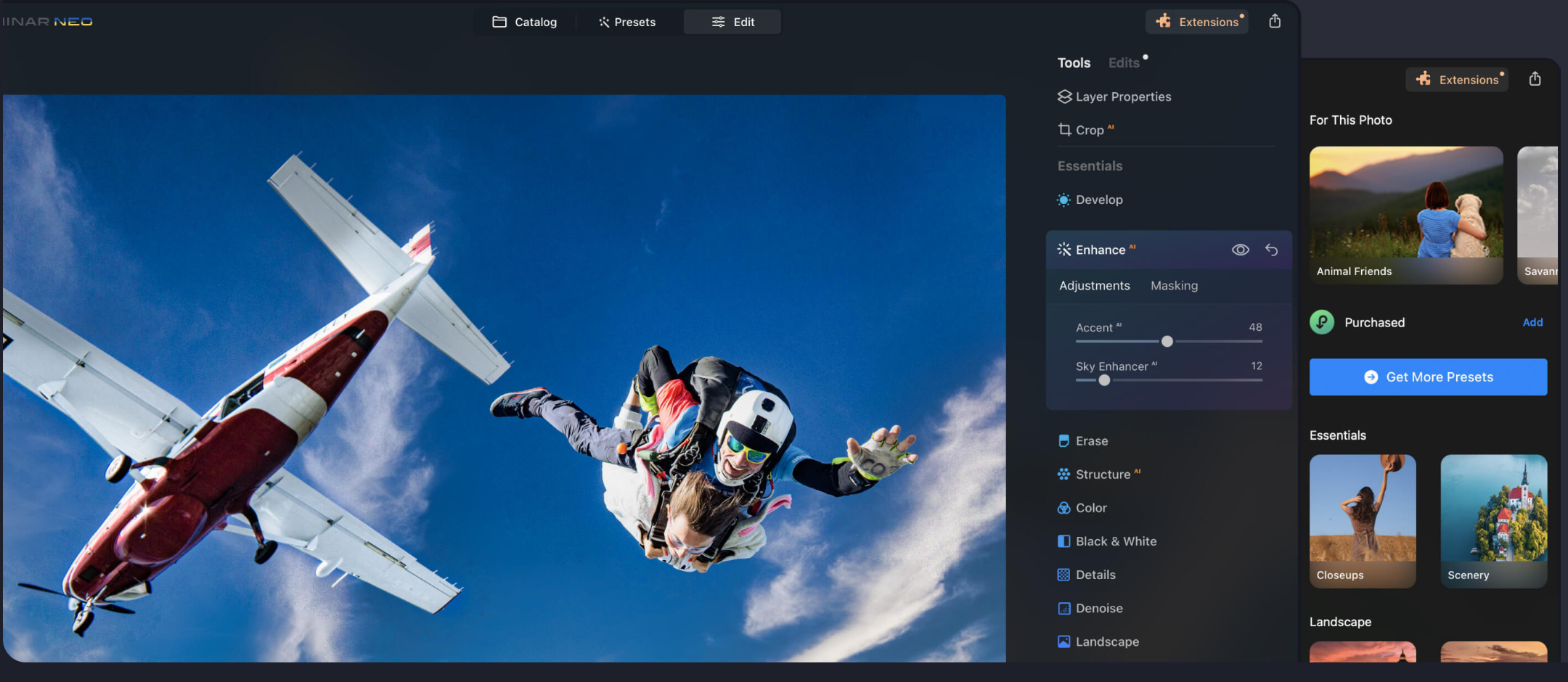Viewport: 1568px width, 682px height.
Task: Select the Savanna preset thumbnail
Action: point(1538,215)
